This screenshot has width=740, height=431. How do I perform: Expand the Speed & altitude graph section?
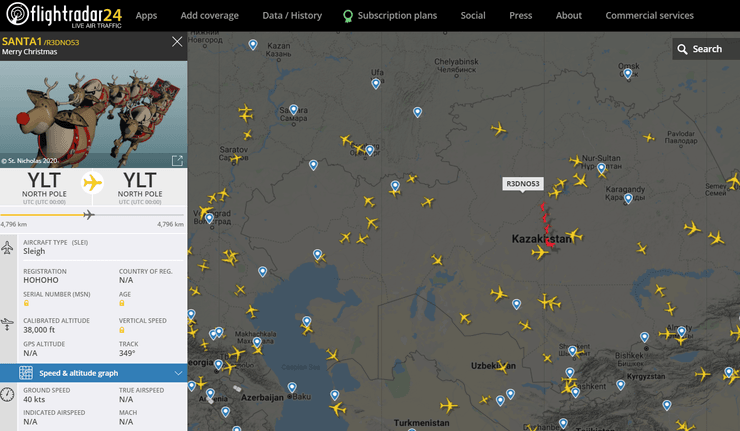[x=178, y=373]
